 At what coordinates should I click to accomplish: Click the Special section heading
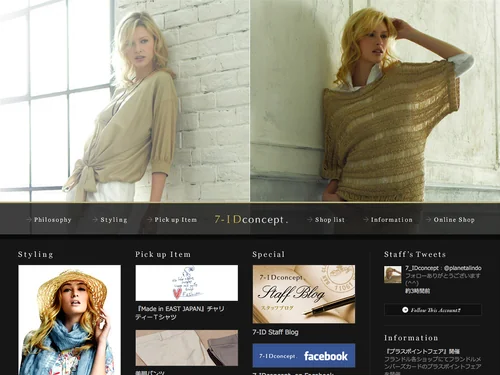pos(269,254)
